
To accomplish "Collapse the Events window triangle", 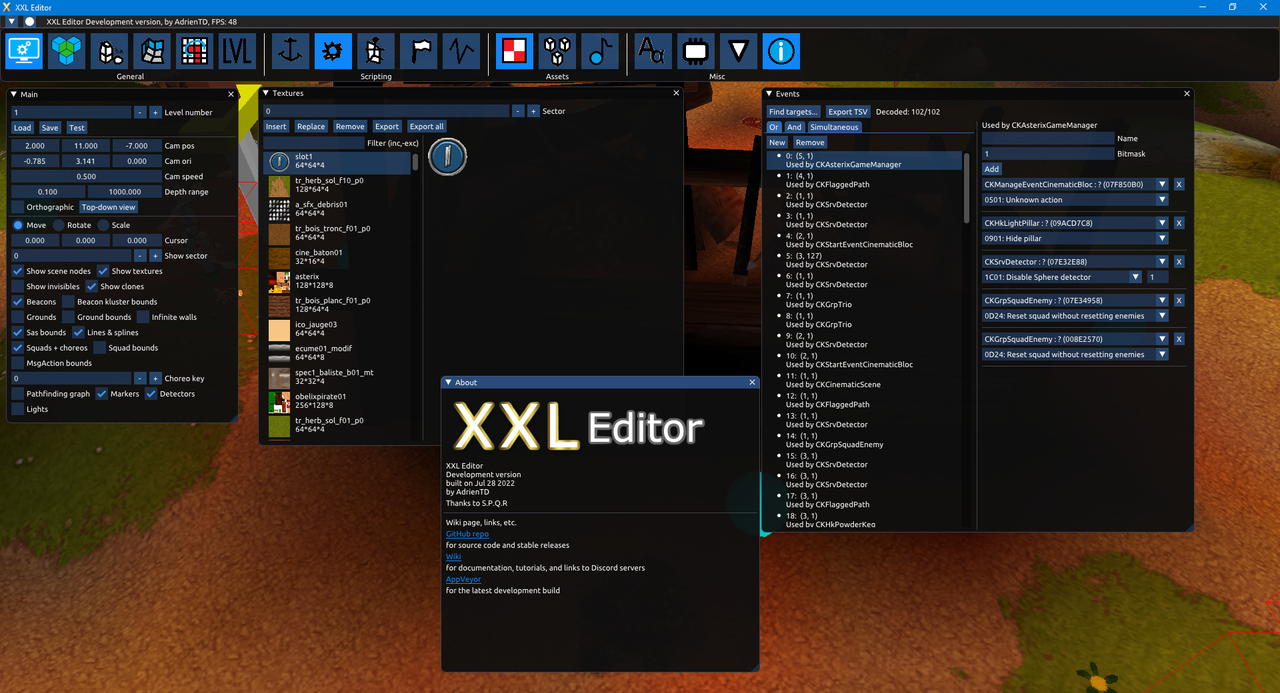I will 769,94.
